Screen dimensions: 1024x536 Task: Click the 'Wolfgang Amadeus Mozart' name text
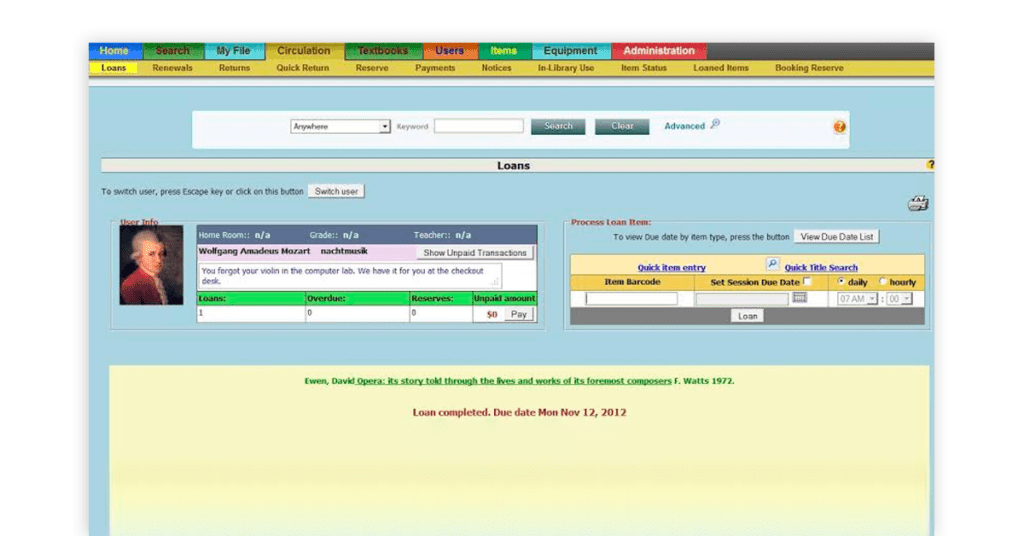(x=255, y=251)
